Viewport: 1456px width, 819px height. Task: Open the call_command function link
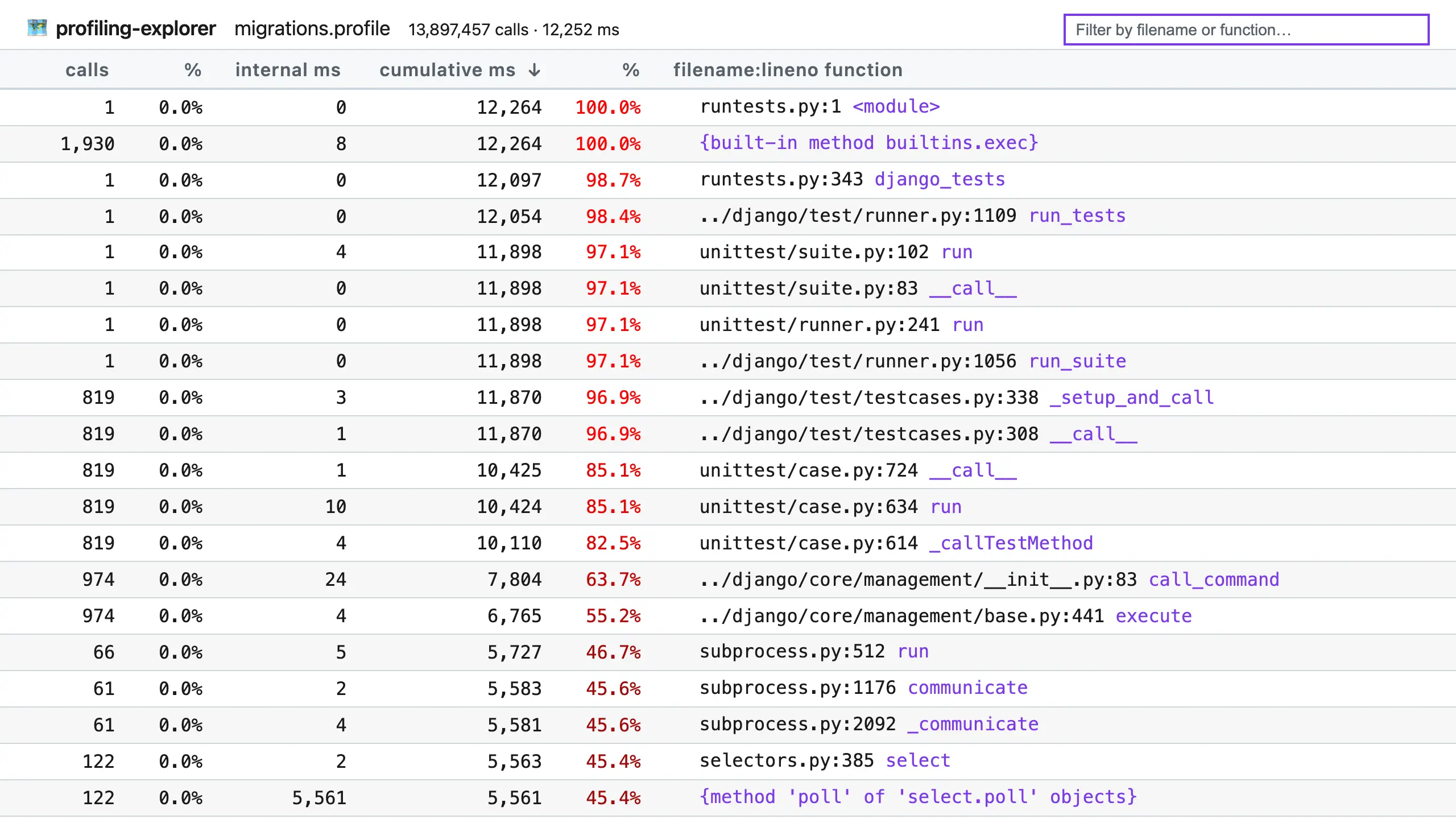[1213, 580]
